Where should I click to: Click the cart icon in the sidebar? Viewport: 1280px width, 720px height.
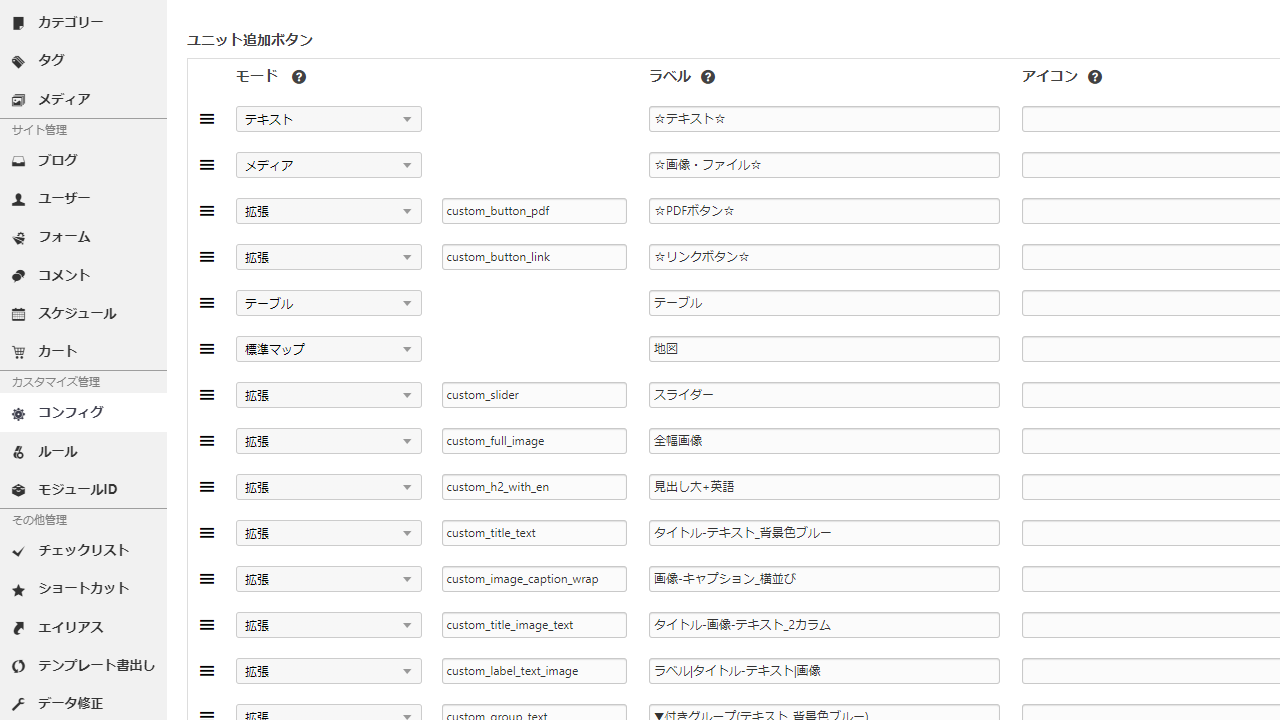[18, 352]
